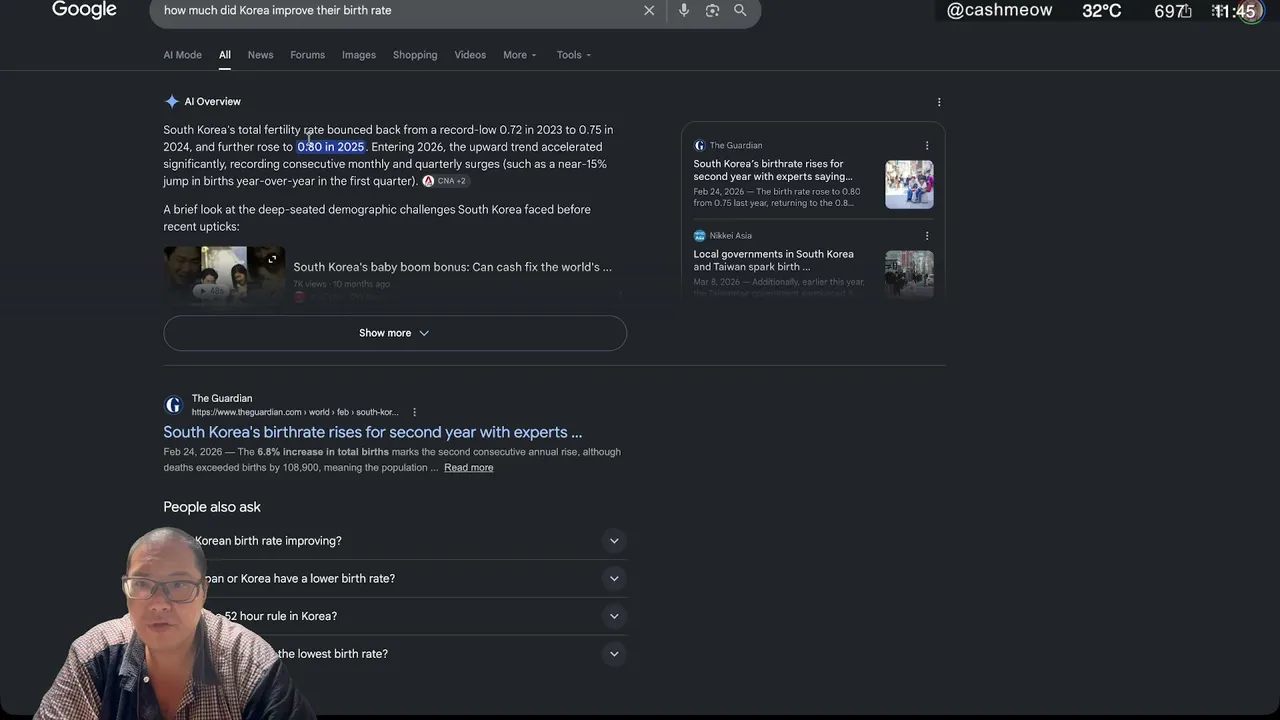Click The Guardian favicon beside the search result
Screen dimensions: 1280x720
(173, 405)
